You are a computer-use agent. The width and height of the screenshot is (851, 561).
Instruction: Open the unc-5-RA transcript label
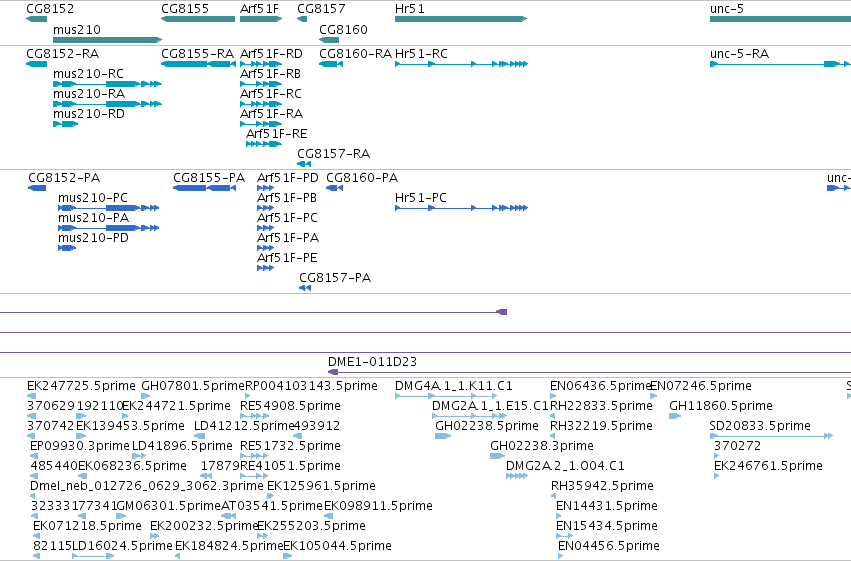pos(739,54)
